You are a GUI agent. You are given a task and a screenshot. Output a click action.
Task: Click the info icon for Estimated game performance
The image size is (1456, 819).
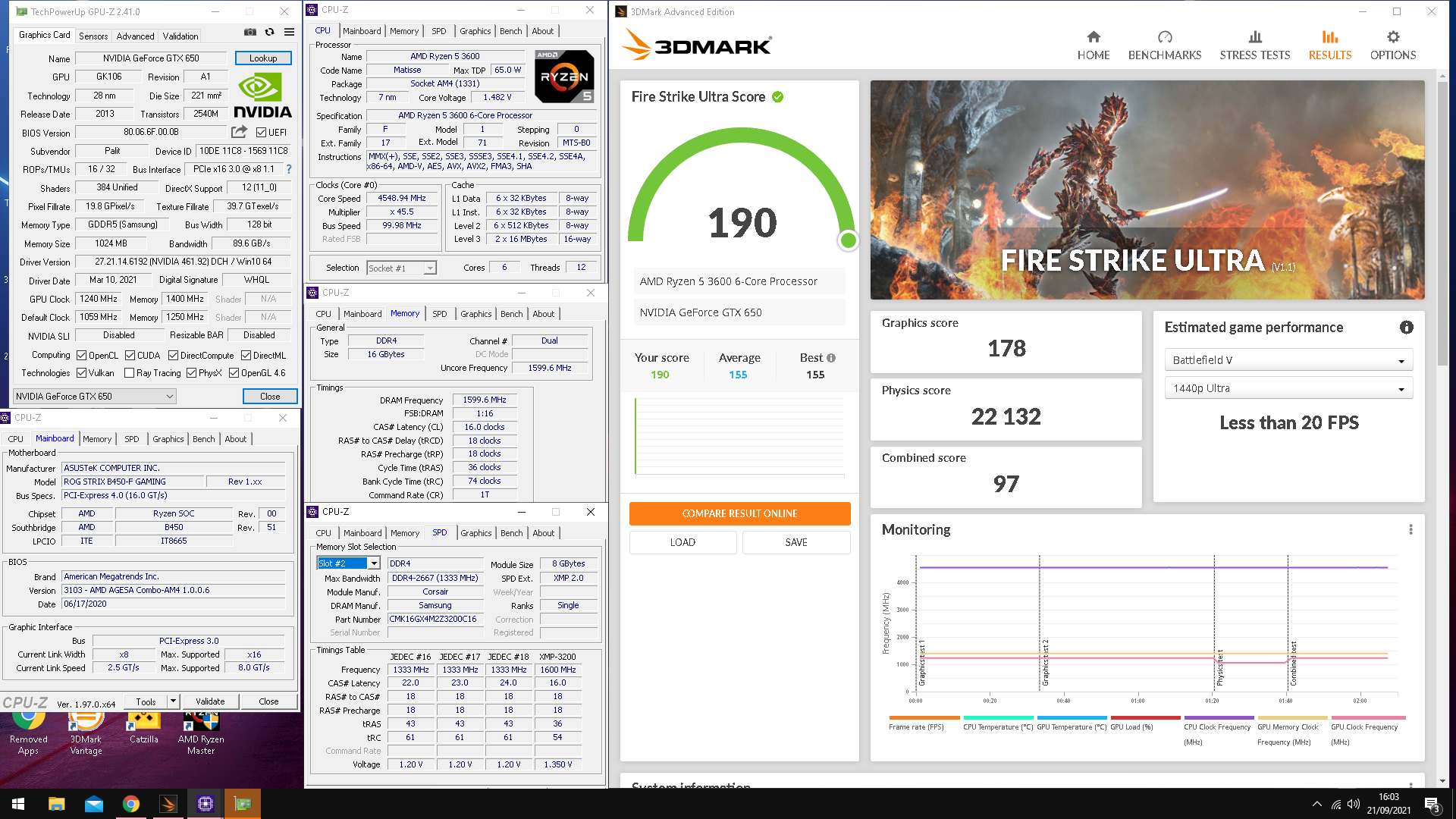[x=1407, y=328]
